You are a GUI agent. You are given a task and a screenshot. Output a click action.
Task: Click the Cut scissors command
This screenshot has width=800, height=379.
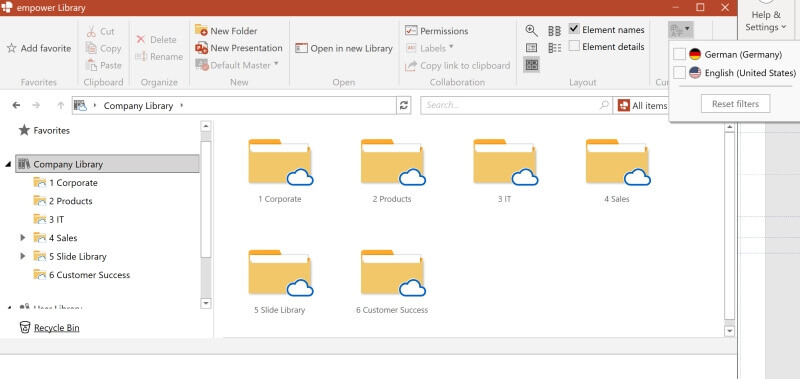(100, 32)
